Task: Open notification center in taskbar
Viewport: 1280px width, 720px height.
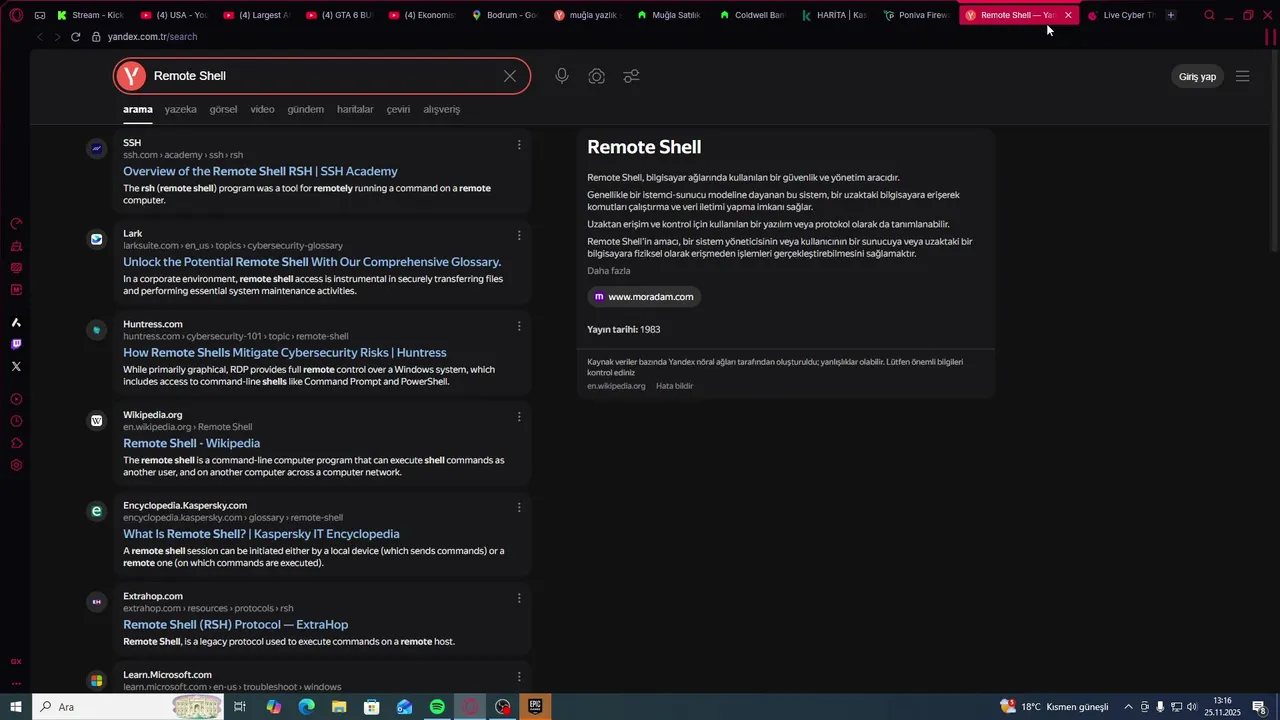Action: click(1259, 707)
